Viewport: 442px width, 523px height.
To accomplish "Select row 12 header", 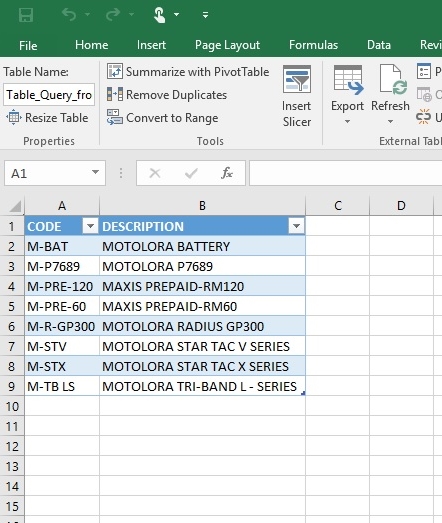I will click(12, 446).
